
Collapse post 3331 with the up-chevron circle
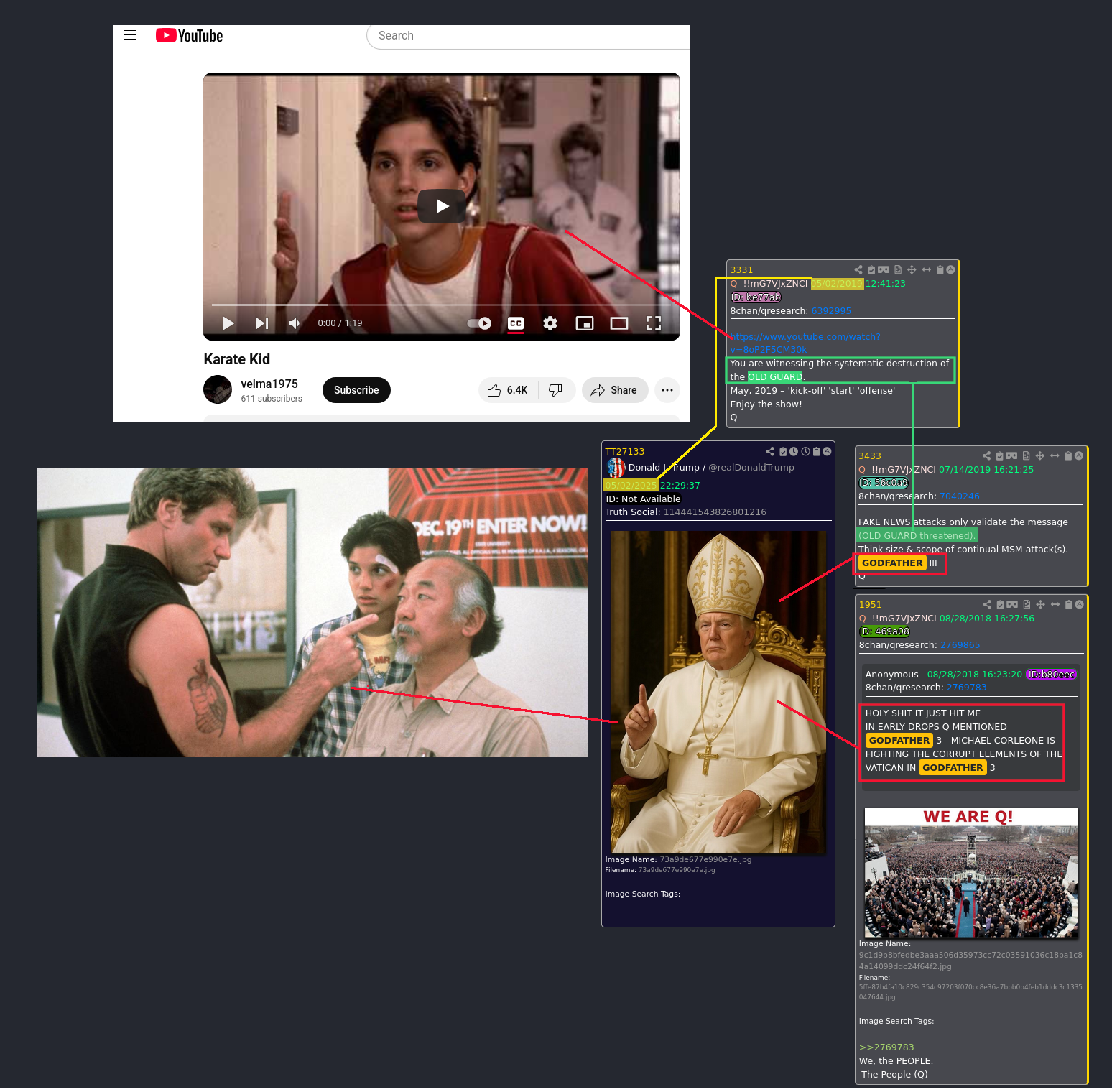[950, 269]
